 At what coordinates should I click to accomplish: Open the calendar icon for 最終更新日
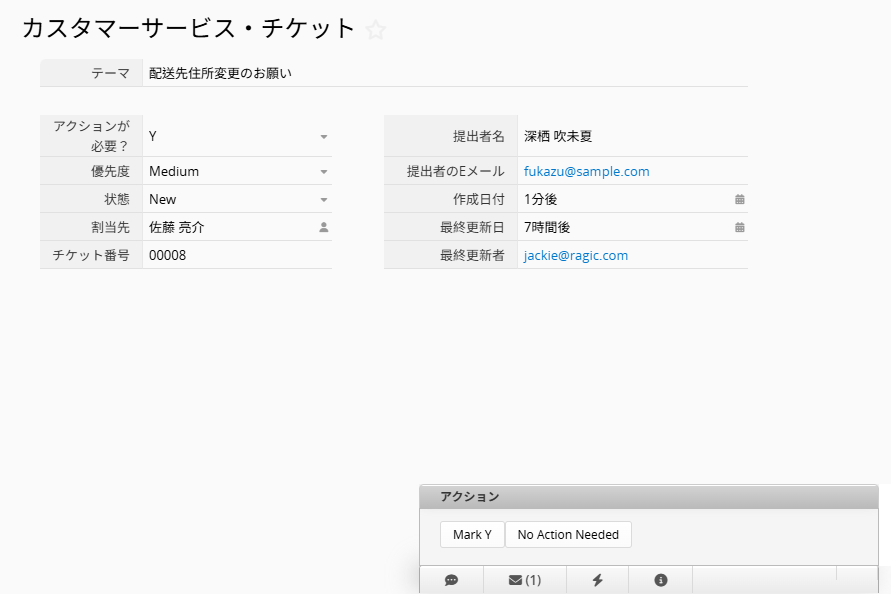[739, 227]
